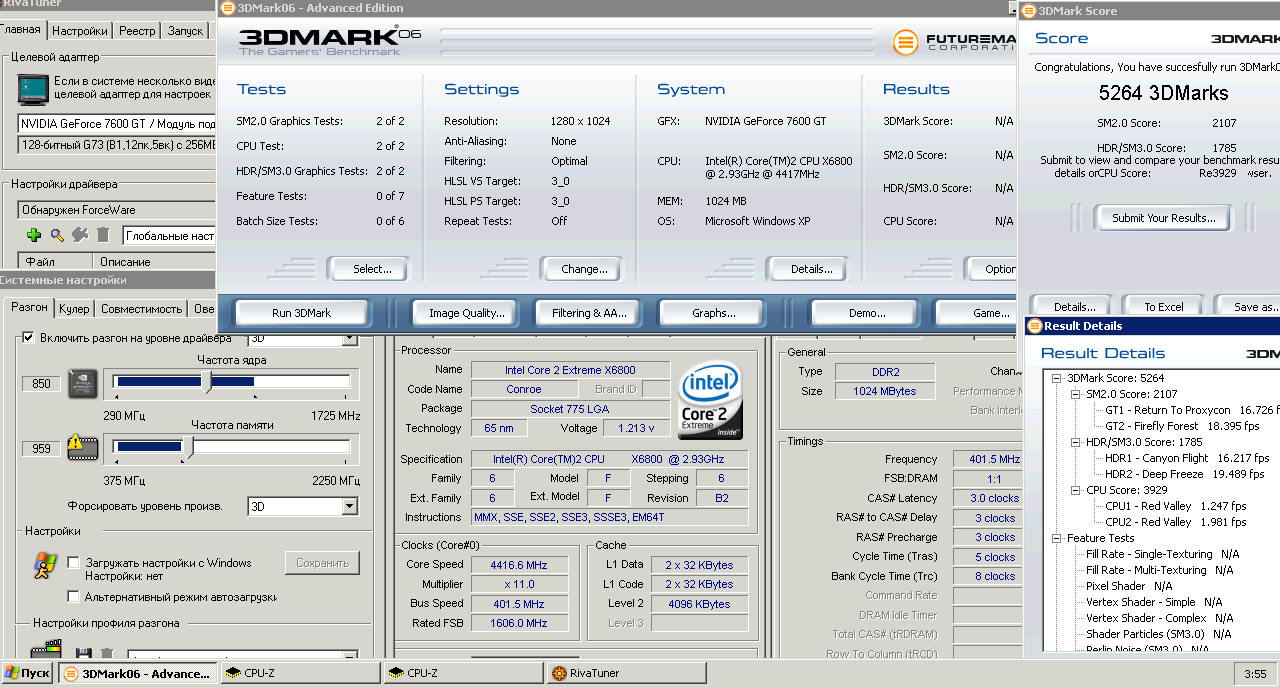
Task: Click the Windows startup icon under Настройки
Action: 44,565
